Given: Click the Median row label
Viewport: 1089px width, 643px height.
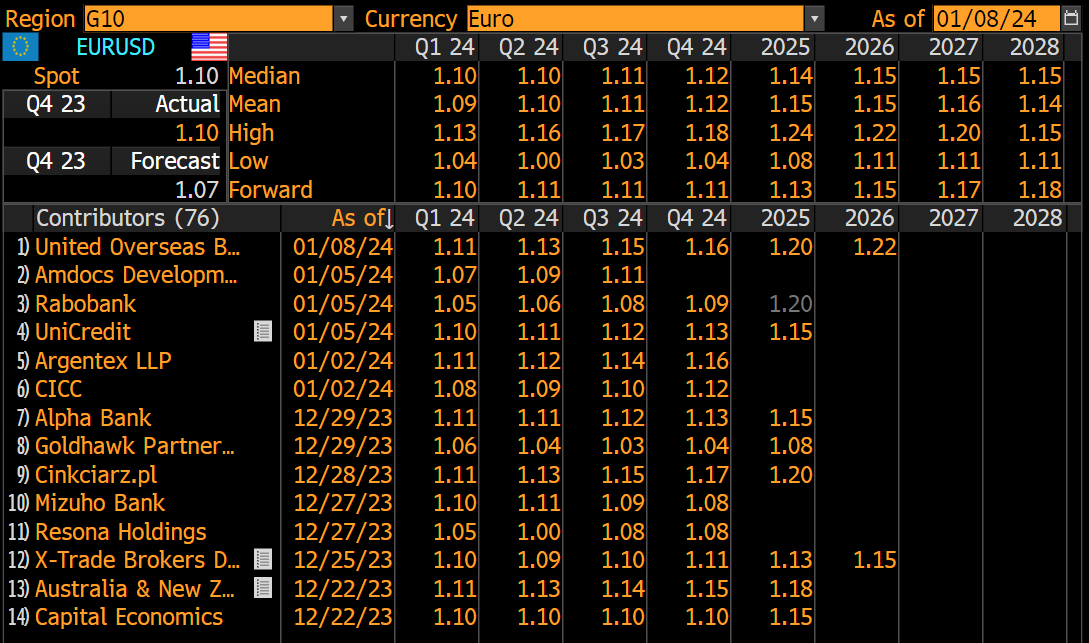Looking at the screenshot, I should [265, 76].
